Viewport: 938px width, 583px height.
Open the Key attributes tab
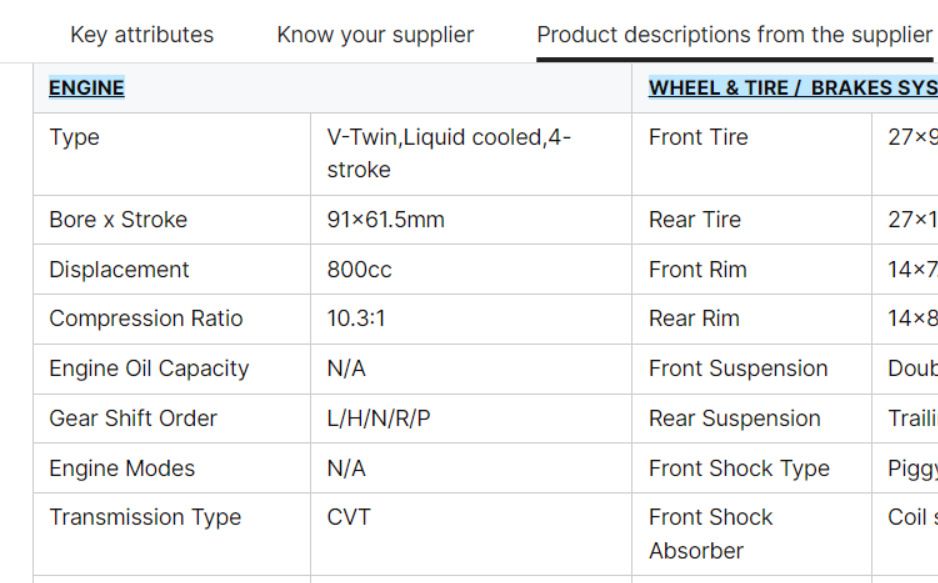141,35
